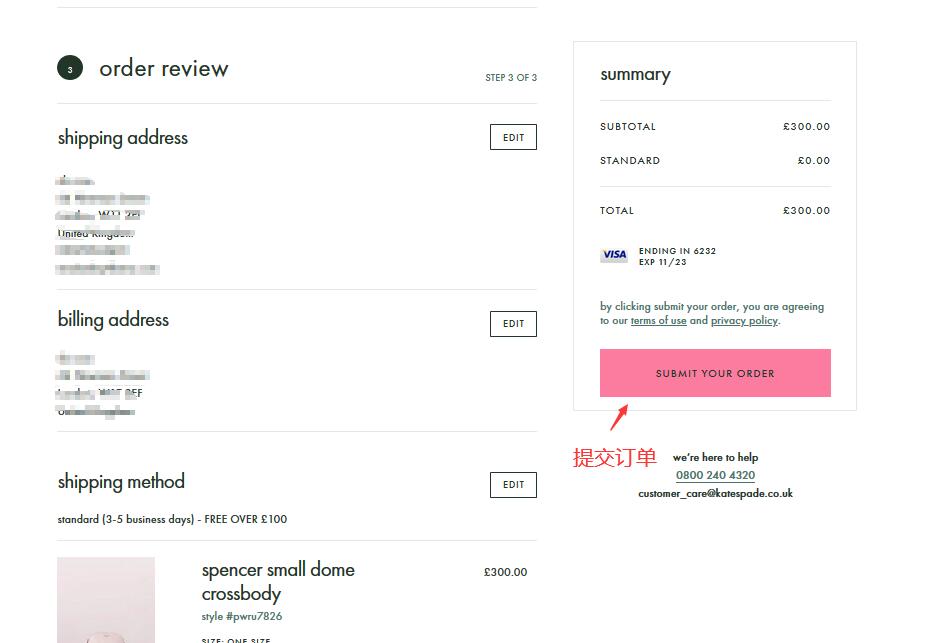This screenshot has width=937, height=643.
Task: Click the spencer small dome crossbody title
Action: click(278, 581)
